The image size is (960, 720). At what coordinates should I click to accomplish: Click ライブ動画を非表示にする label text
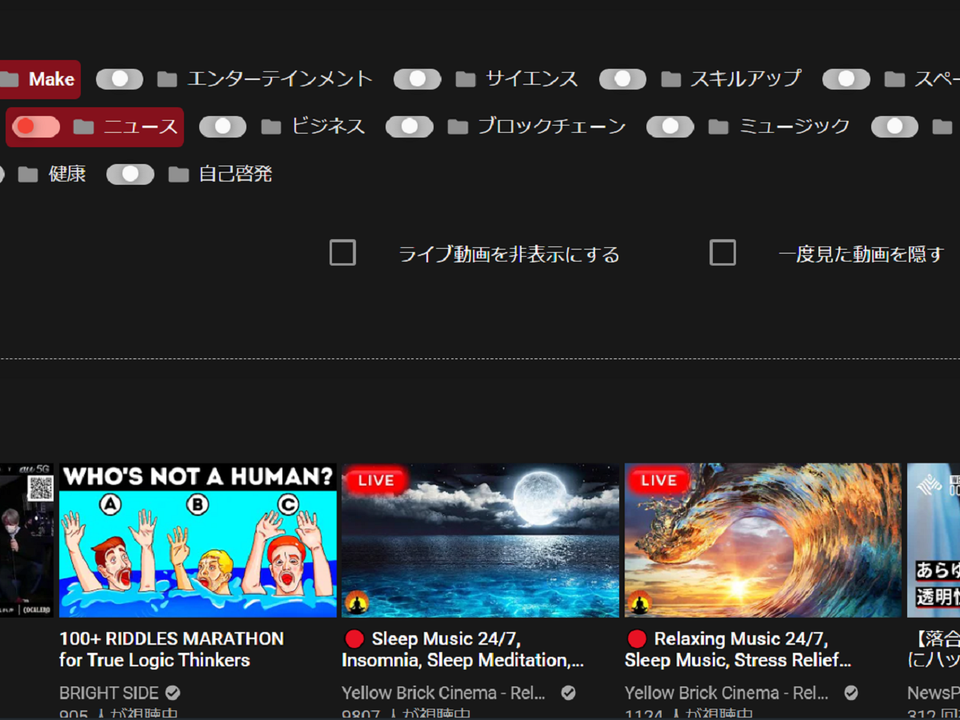coord(509,254)
